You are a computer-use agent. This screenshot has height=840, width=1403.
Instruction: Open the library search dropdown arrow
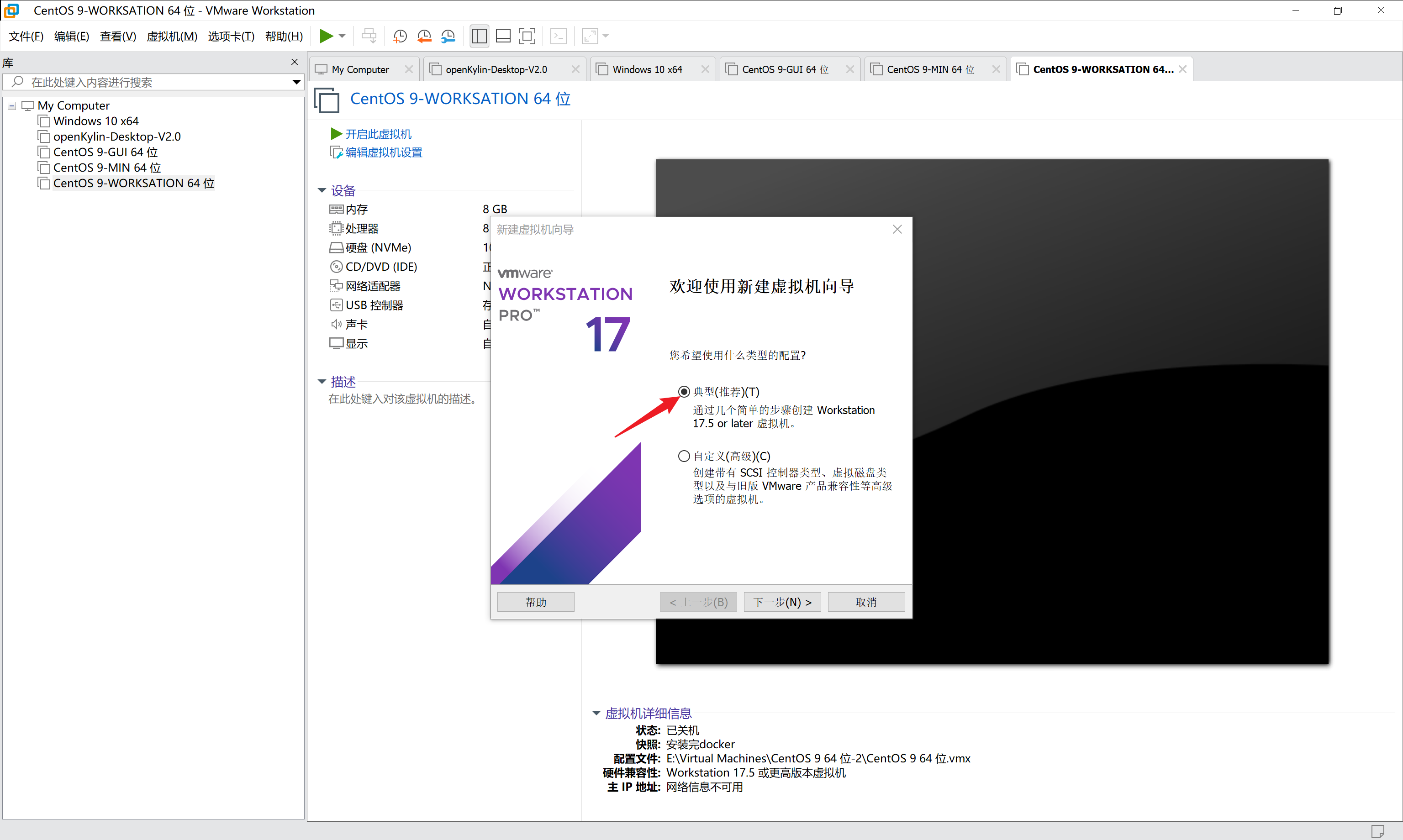[296, 82]
